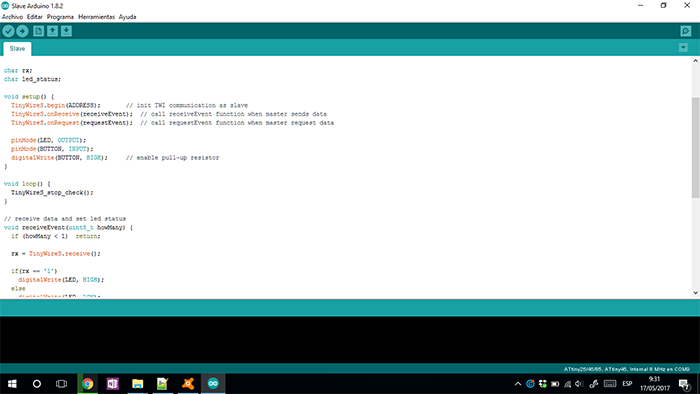Open Task View in the taskbar
This screenshot has width=700, height=394.
[x=61, y=384]
